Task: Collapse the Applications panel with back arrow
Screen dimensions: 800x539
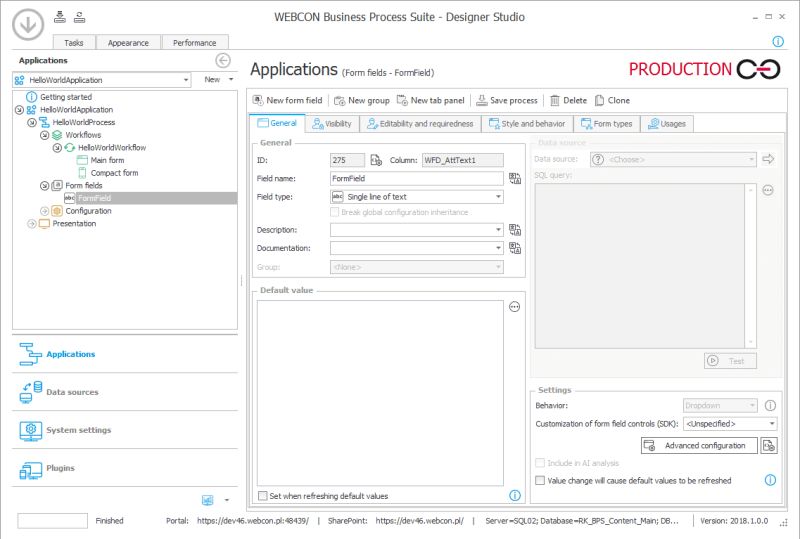Action: pos(223,60)
